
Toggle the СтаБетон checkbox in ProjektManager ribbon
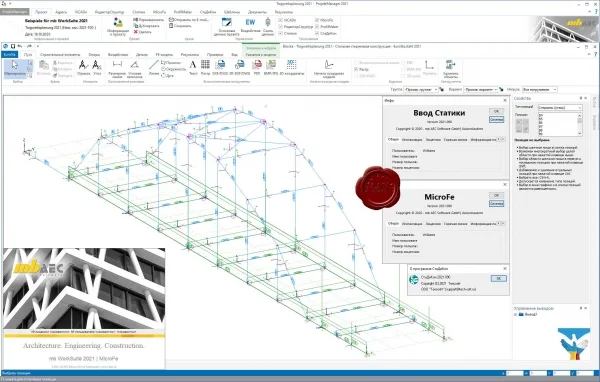point(317,33)
